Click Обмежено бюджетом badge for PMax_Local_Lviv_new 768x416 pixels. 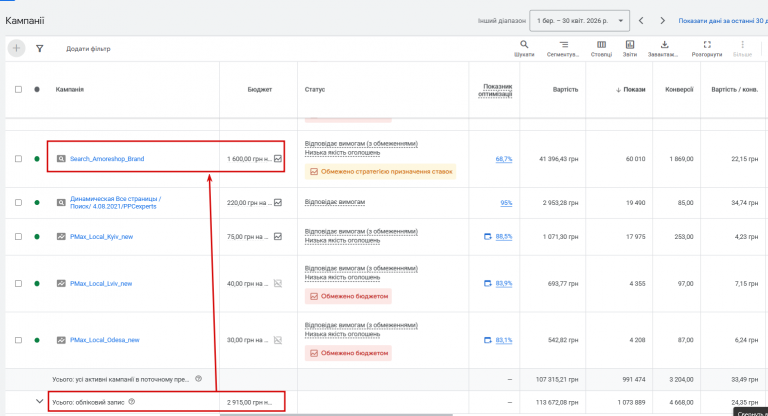pos(348,296)
